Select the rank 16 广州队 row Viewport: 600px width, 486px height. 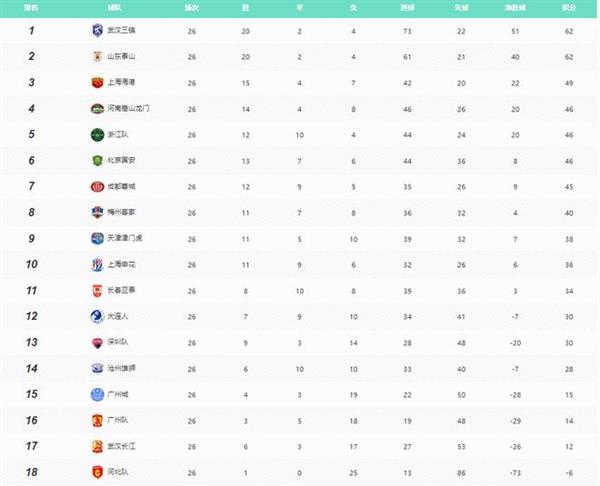[x=298, y=421]
